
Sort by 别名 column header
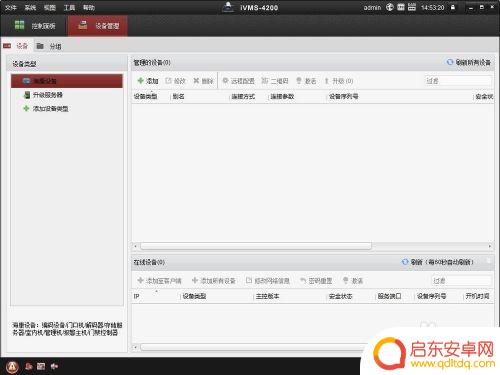[x=178, y=97]
